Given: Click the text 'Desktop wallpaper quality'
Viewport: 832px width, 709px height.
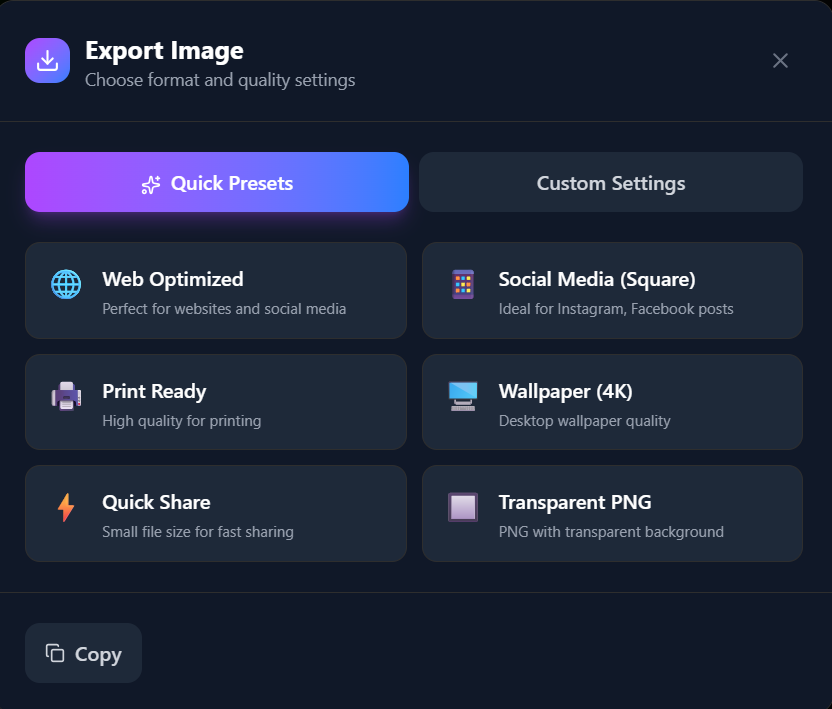Looking at the screenshot, I should click(585, 421).
